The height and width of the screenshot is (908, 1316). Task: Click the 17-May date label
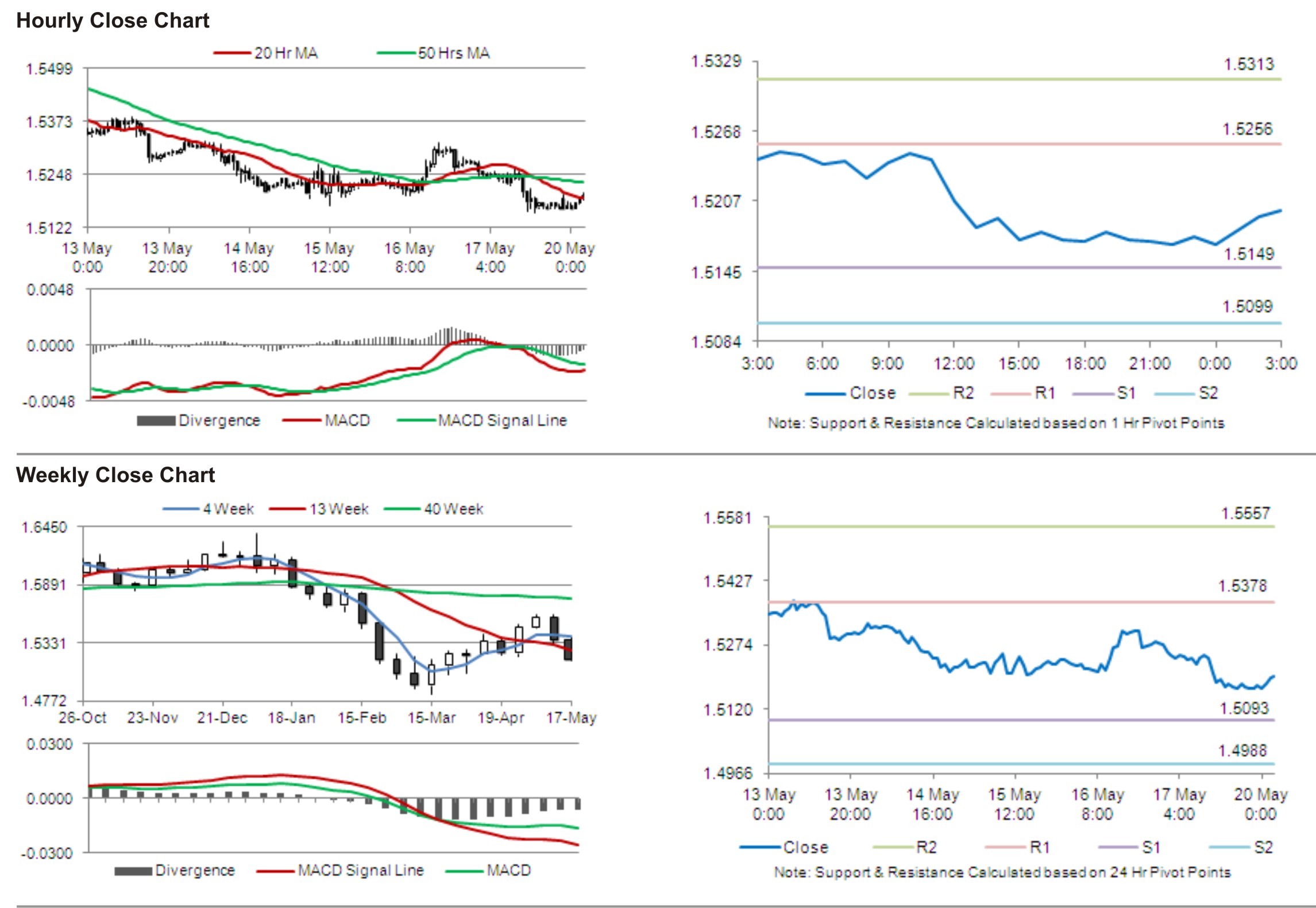572,718
